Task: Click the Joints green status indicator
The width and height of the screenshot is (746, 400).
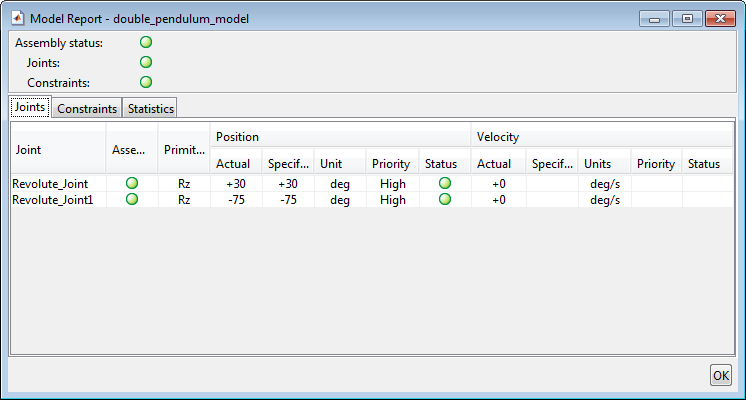Action: pos(146,62)
